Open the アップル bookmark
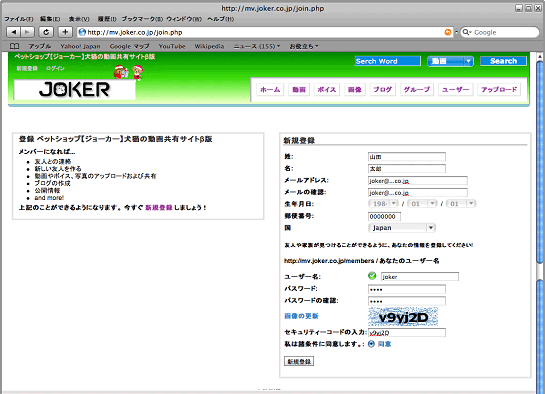The image size is (545, 394). (40, 46)
